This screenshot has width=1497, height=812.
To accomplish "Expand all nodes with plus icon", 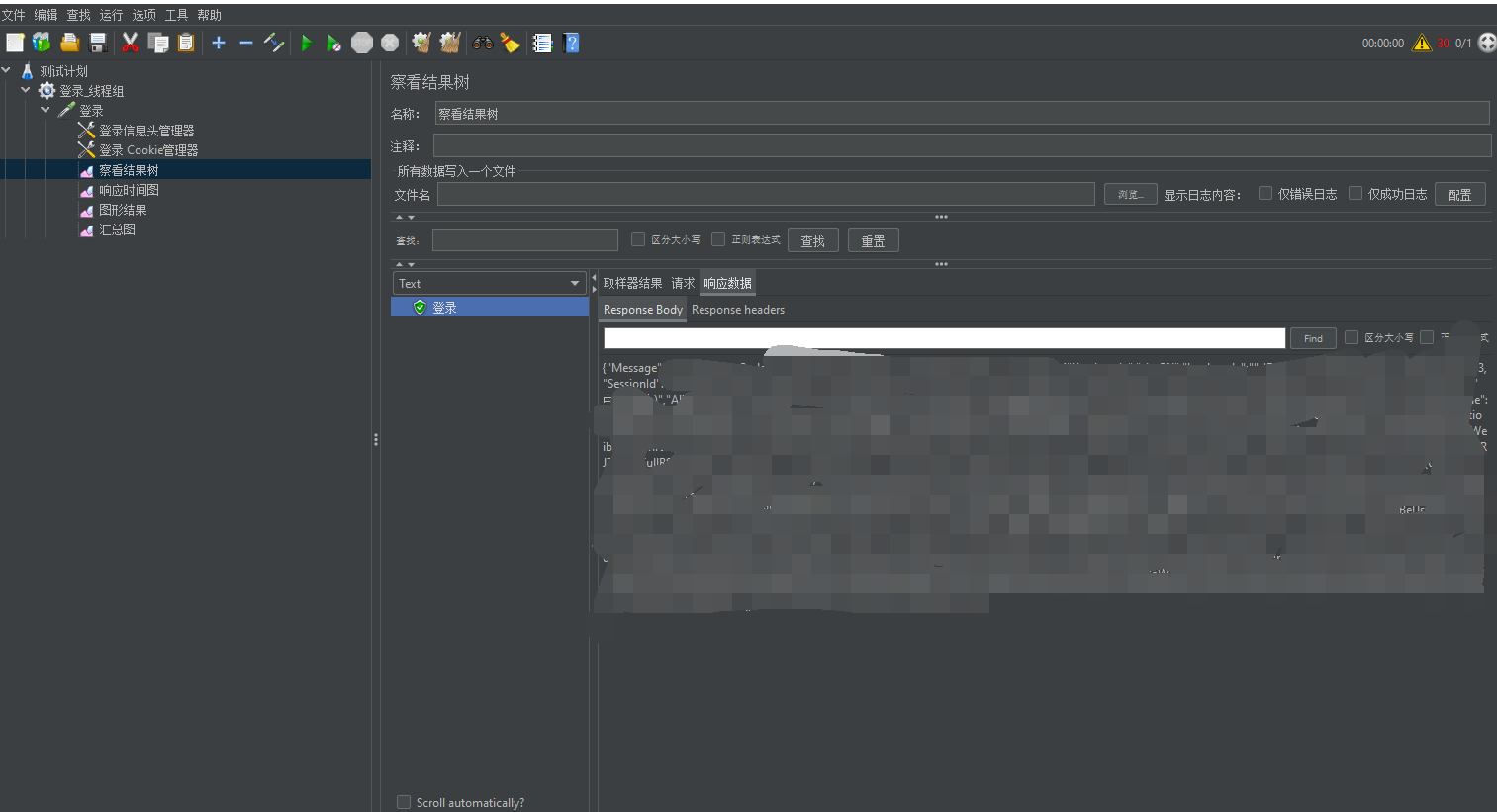I will click(x=219, y=43).
